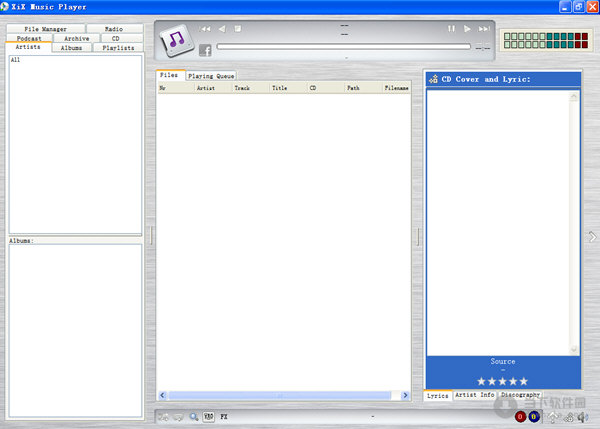Stop playback with the square button
This screenshot has height=429, width=600.
238,29
